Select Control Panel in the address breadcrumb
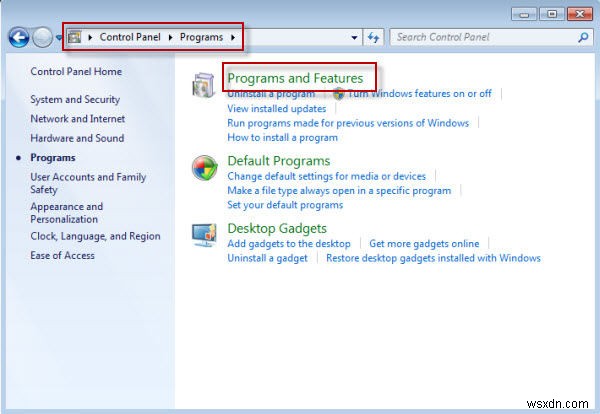The image size is (600, 414). (130, 37)
